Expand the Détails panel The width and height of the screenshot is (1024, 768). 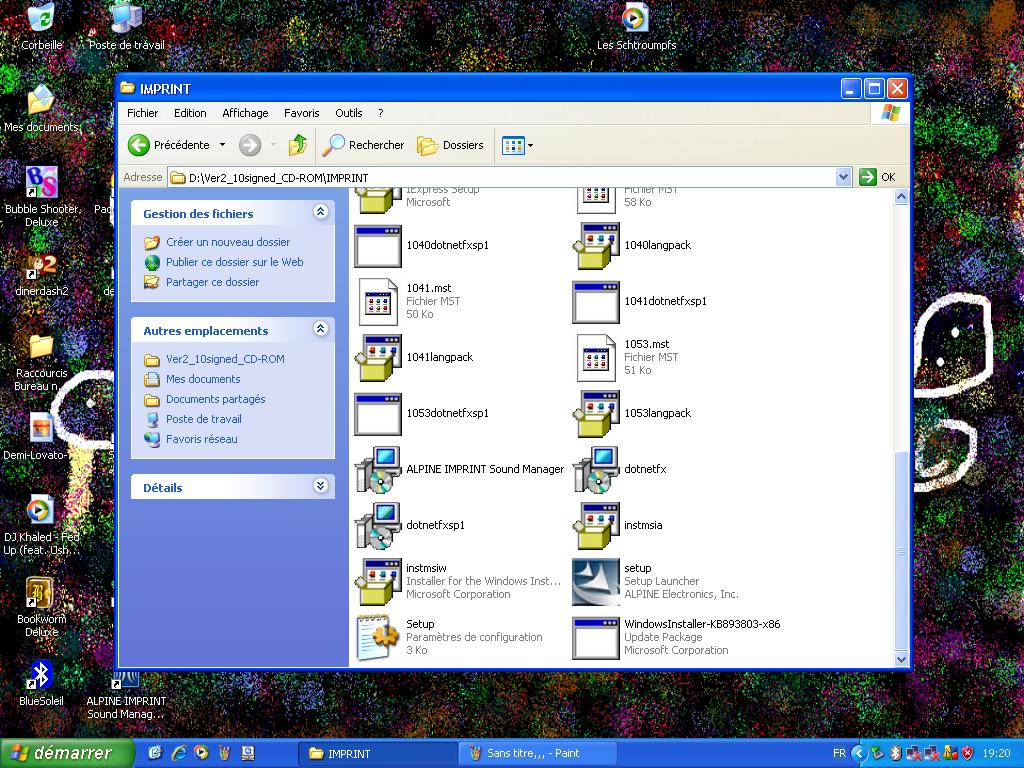pos(320,487)
